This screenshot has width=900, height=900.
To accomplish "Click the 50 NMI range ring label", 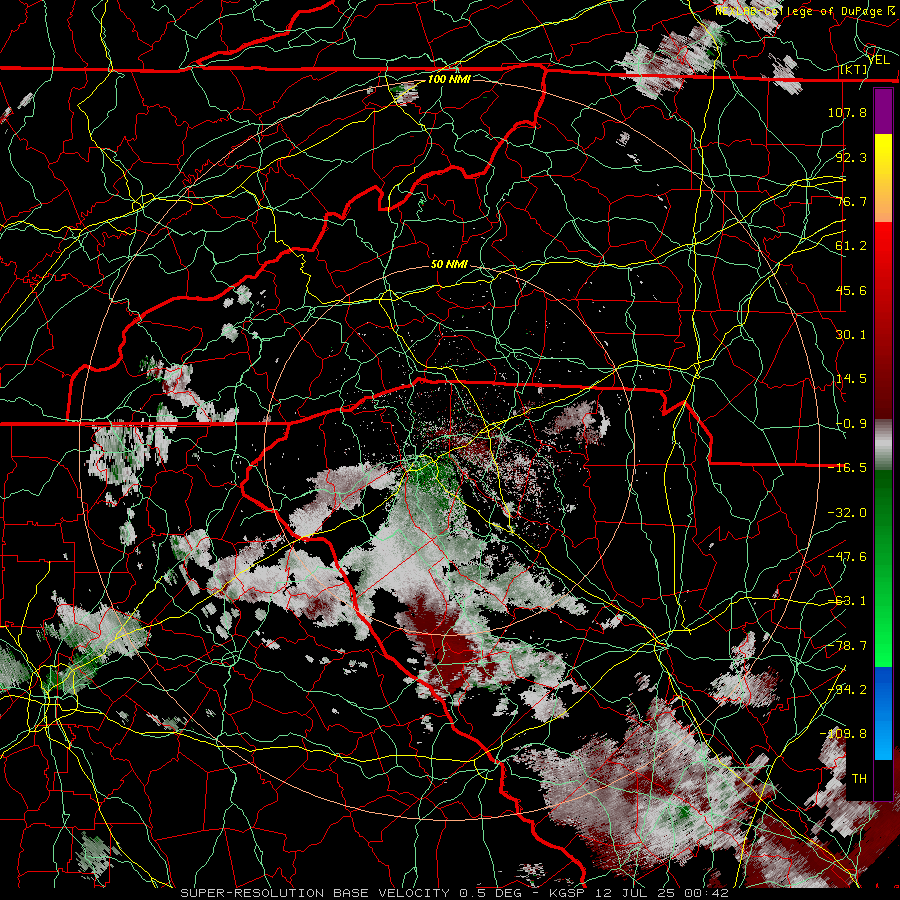I will [x=449, y=264].
